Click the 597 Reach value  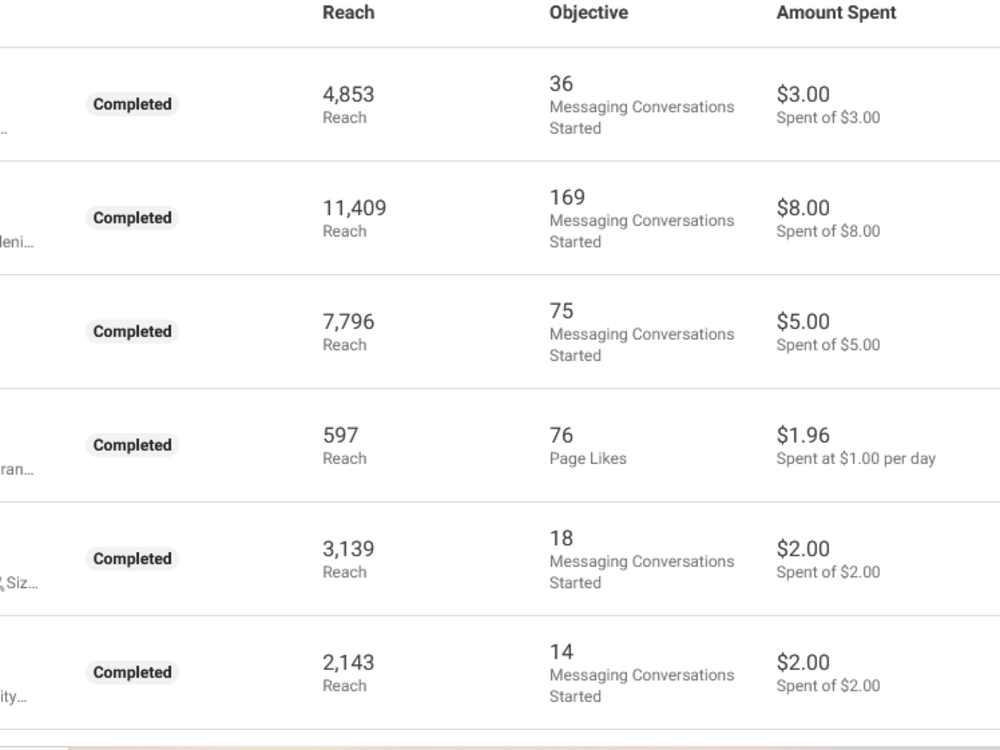coord(341,435)
